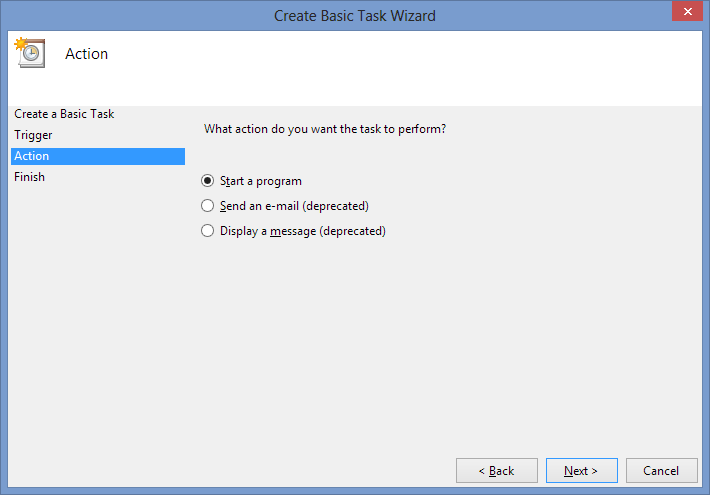
Task: Choose the Send an e-mail radio button
Action: 208,206
